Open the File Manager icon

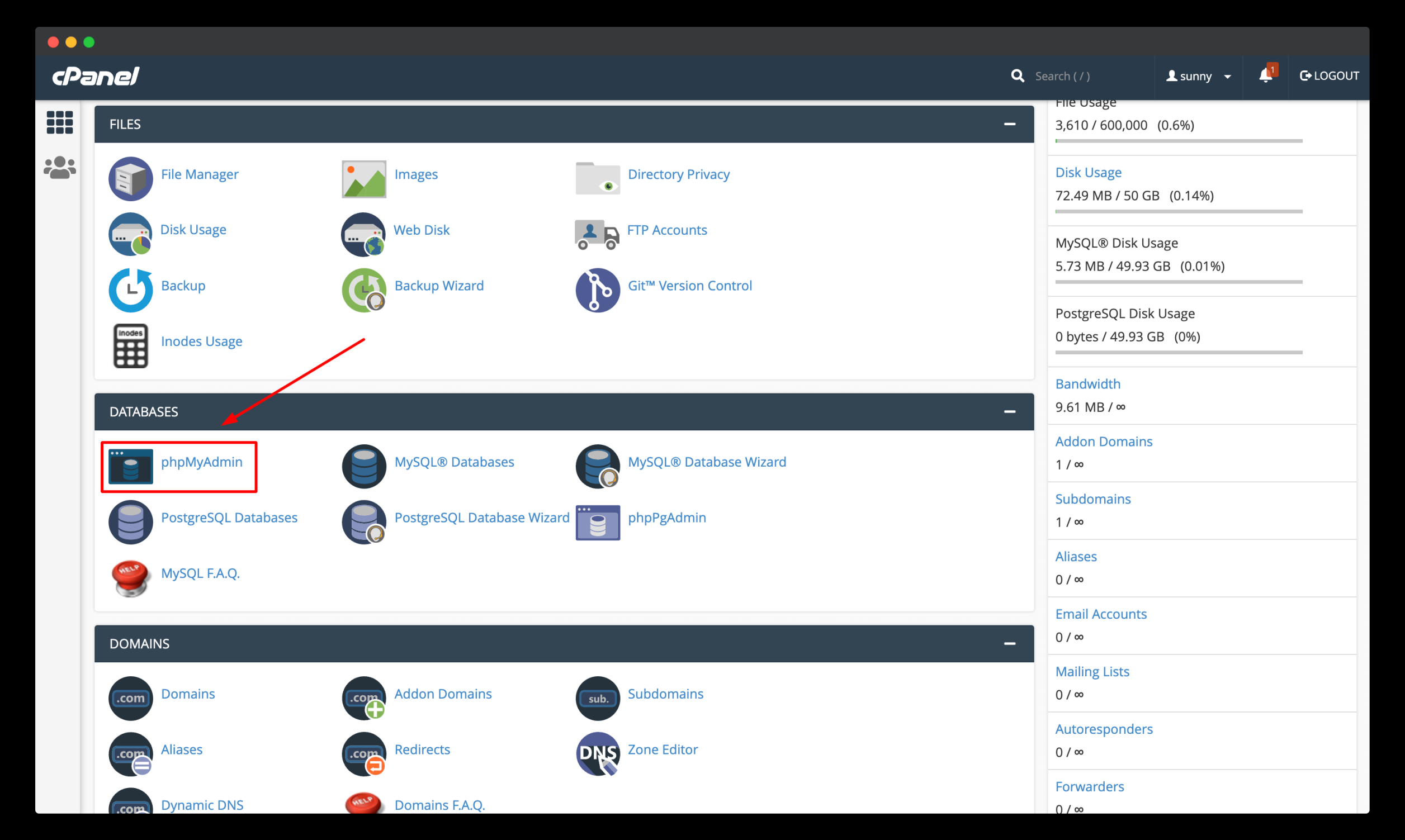(x=131, y=178)
